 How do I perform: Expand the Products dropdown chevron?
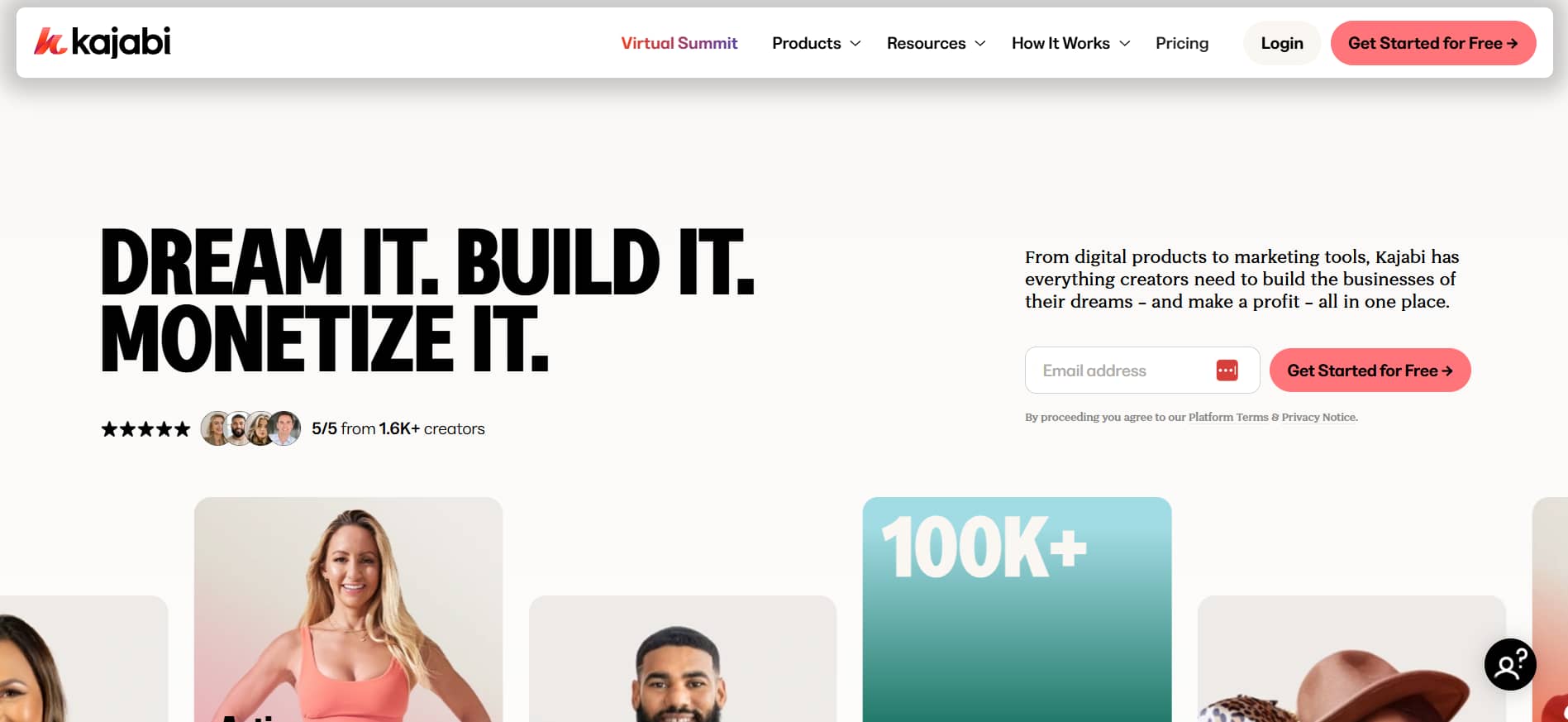point(855,43)
